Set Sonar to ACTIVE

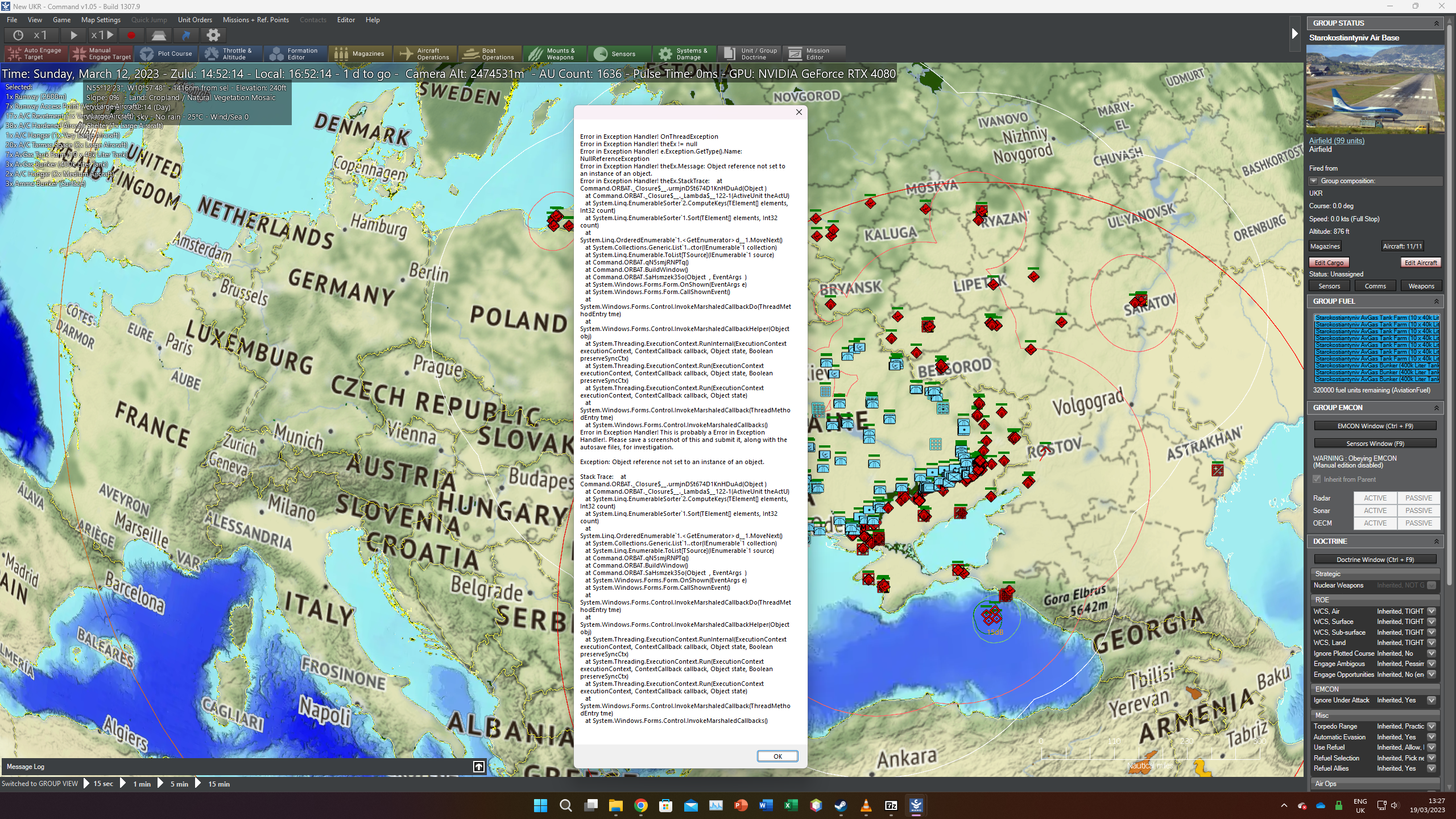point(1375,511)
